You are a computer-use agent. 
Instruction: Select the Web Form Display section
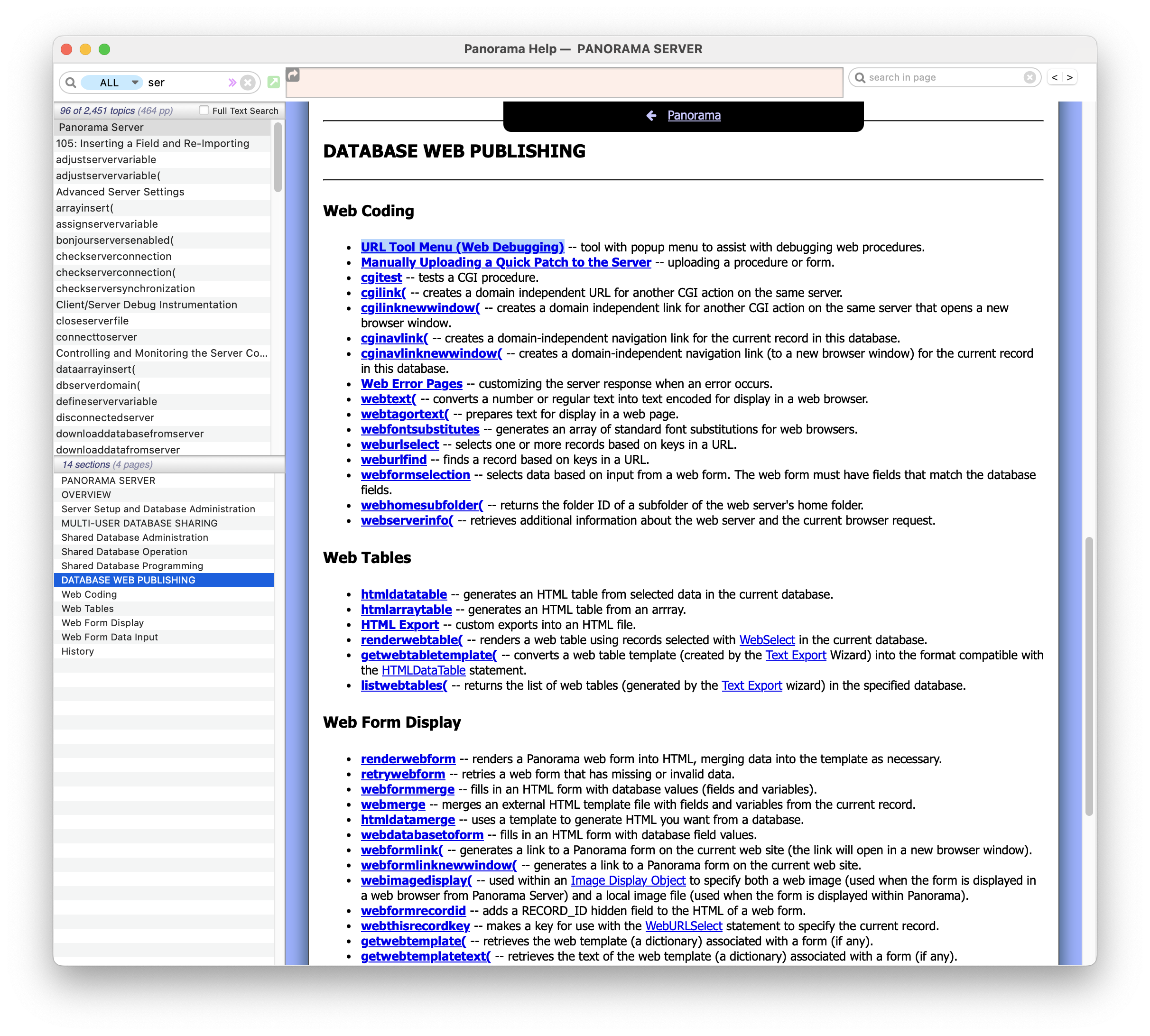click(x=102, y=623)
